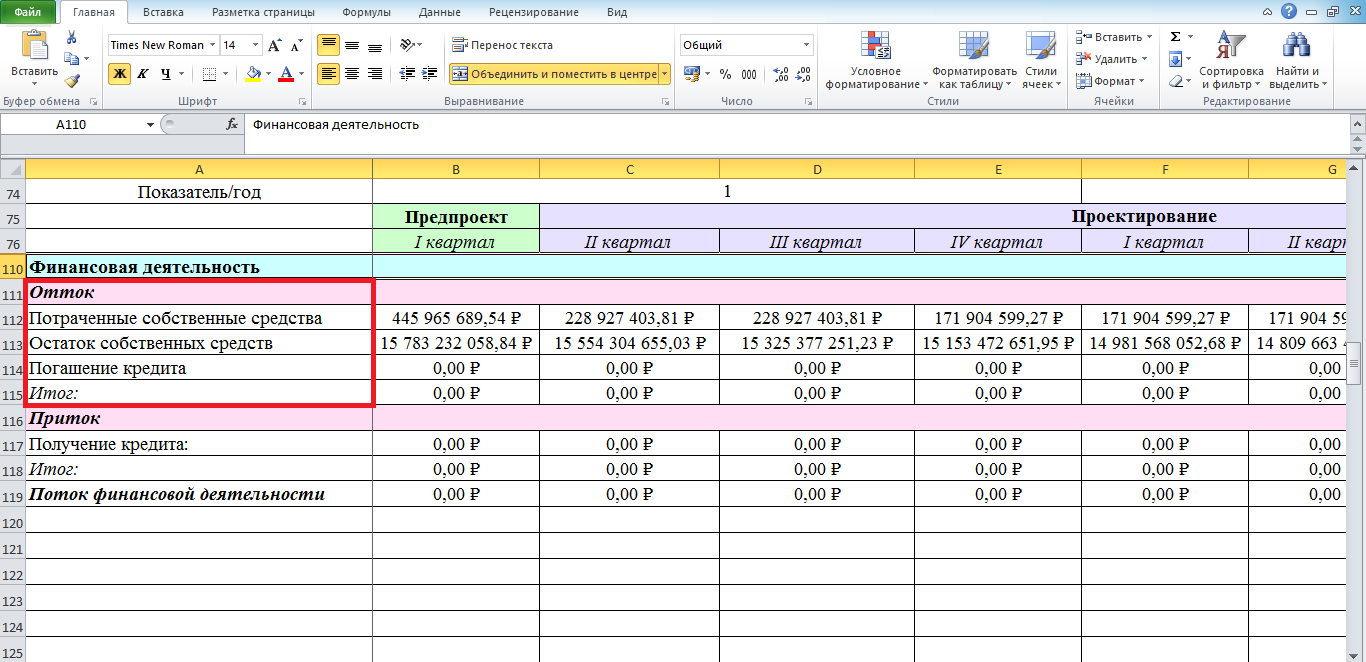Click Вставить in the Ячейки group
1366x662 pixels.
click(1115, 37)
